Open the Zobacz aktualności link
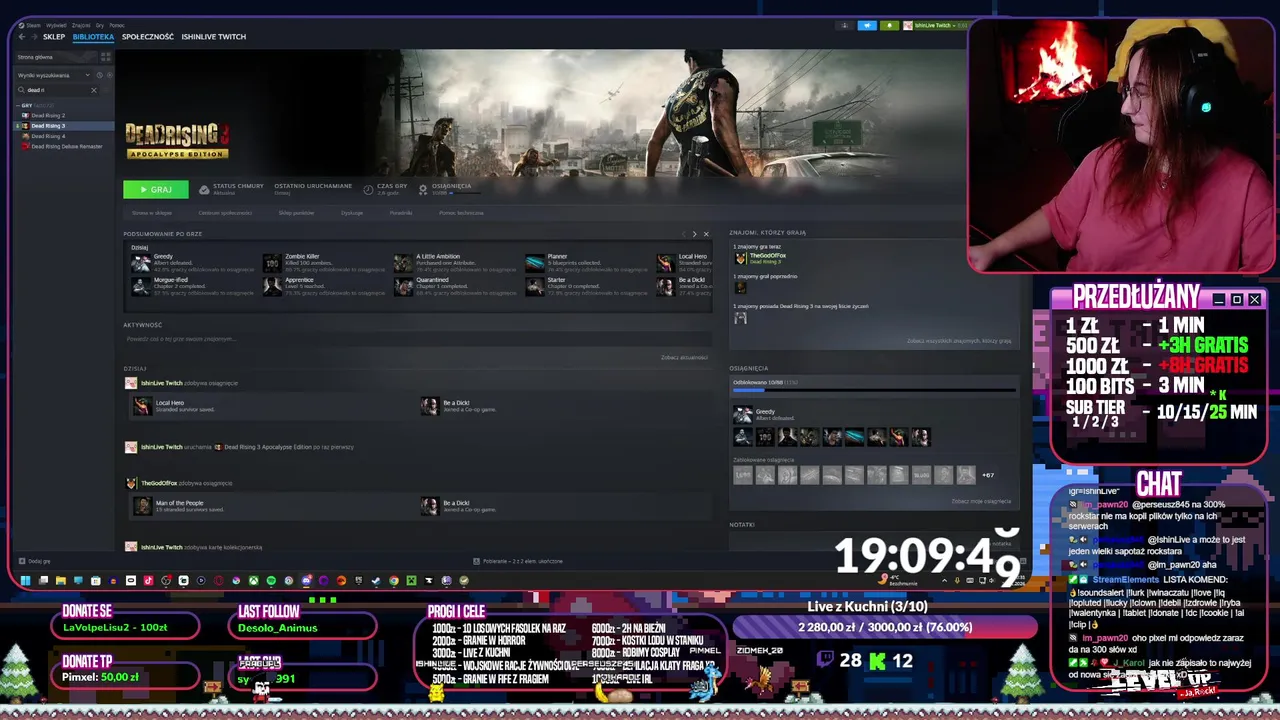This screenshot has height=720, width=1280. pos(684,358)
